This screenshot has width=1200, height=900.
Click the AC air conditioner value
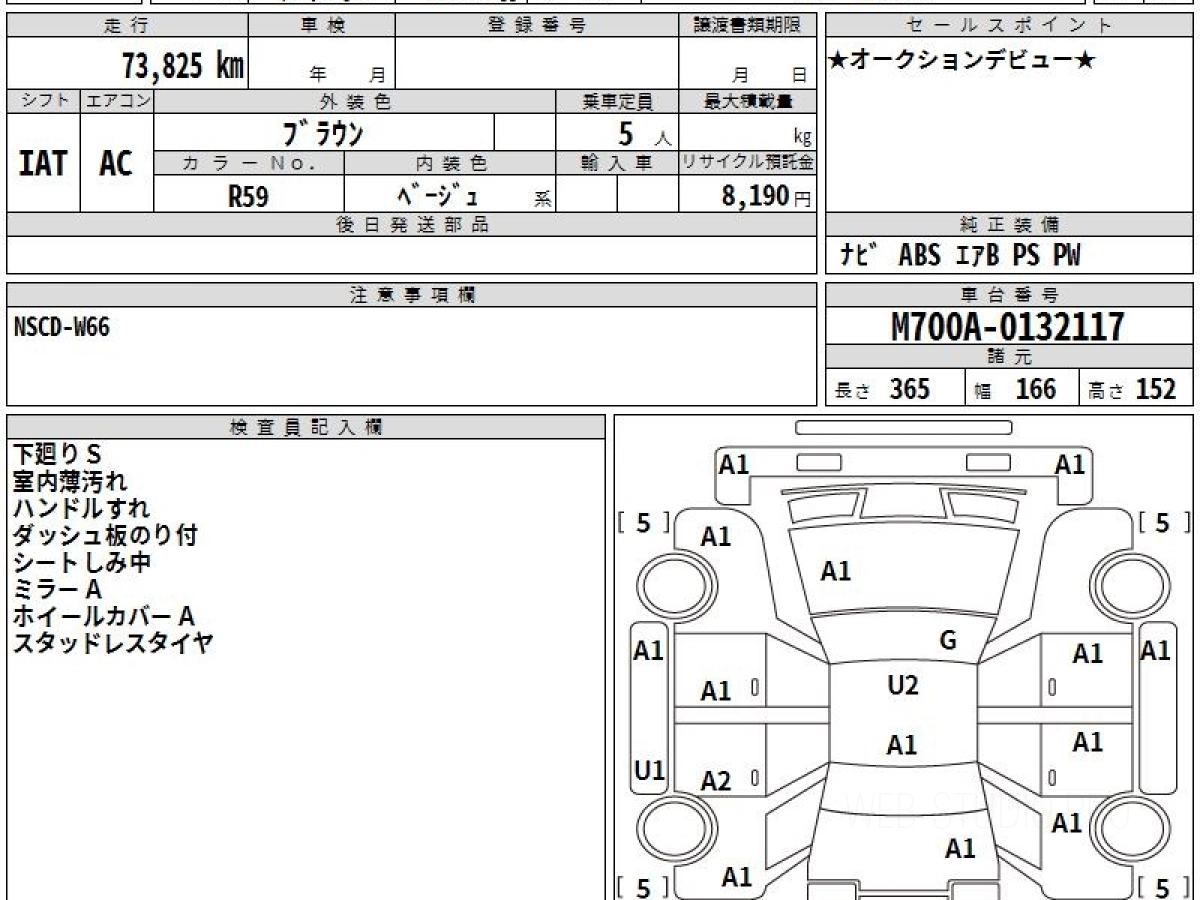[116, 163]
